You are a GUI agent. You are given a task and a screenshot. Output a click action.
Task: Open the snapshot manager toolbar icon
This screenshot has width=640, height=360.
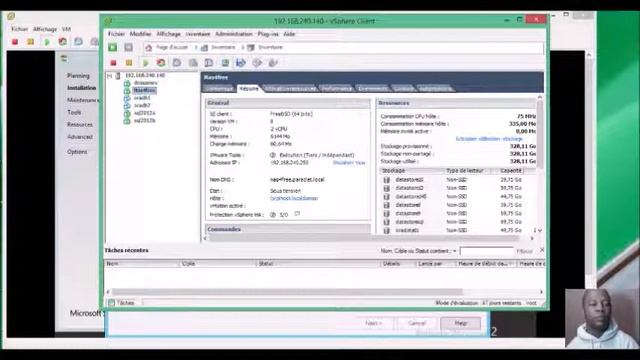click(x=209, y=63)
